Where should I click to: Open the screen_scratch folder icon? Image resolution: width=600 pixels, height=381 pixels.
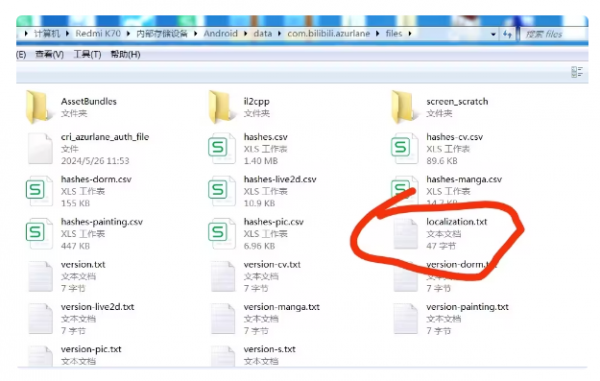click(403, 107)
